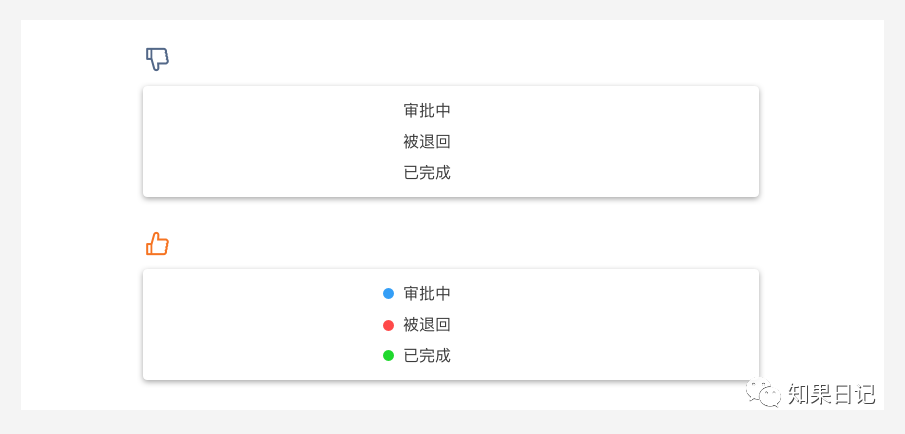
Task: Click the orange thumbs-up icon
Action: [x=157, y=244]
